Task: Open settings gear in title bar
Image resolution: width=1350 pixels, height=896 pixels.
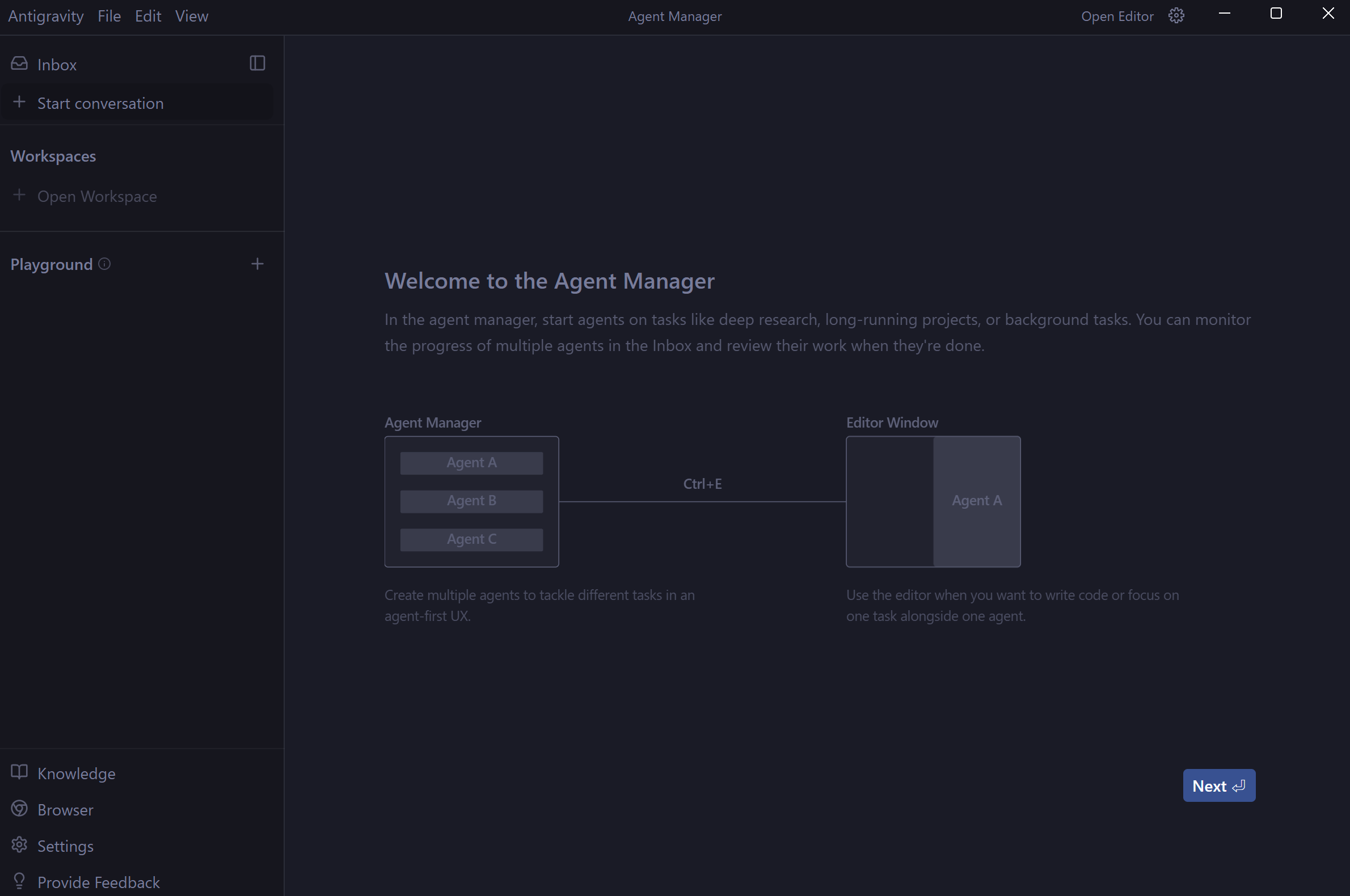Action: point(1176,15)
